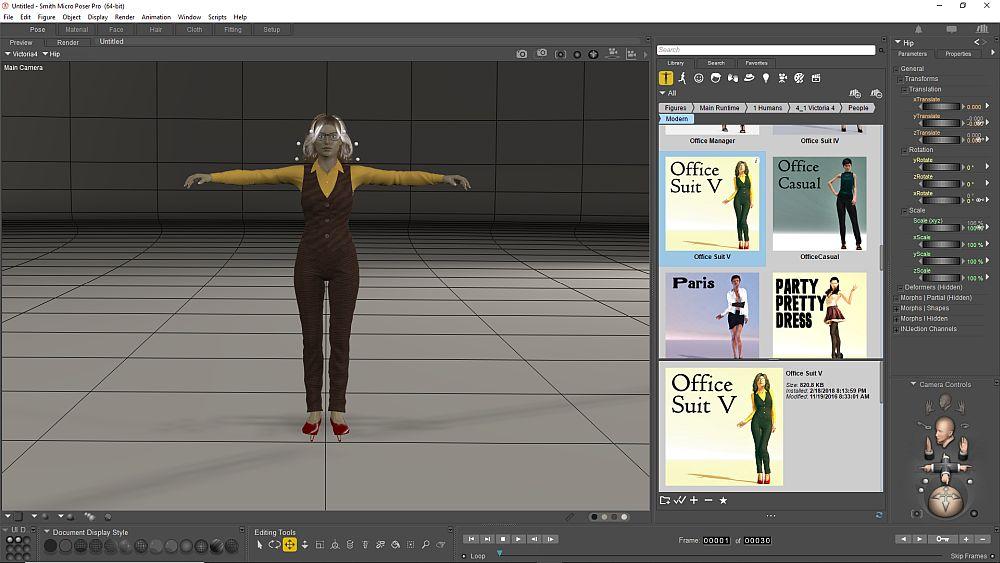Select the Translate/Pull editing tool

coord(290,545)
